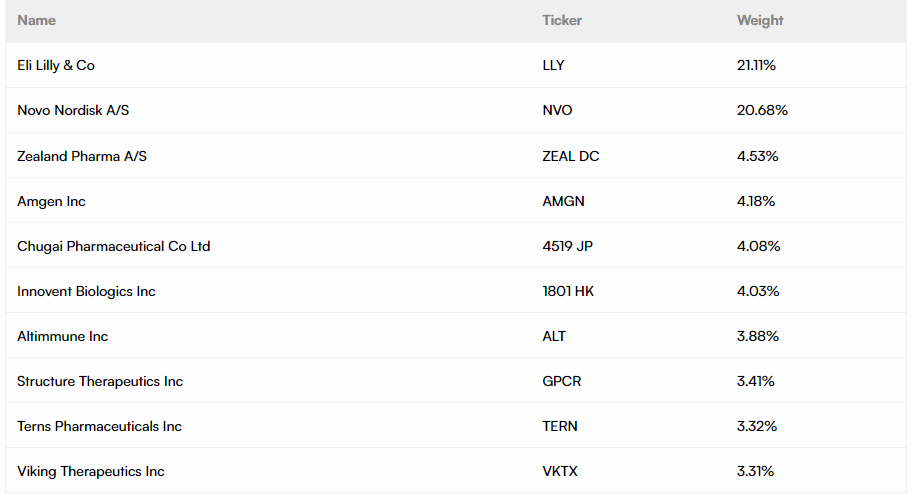Click Innovent Biologics Inc name
The image size is (915, 498).
coord(86,291)
